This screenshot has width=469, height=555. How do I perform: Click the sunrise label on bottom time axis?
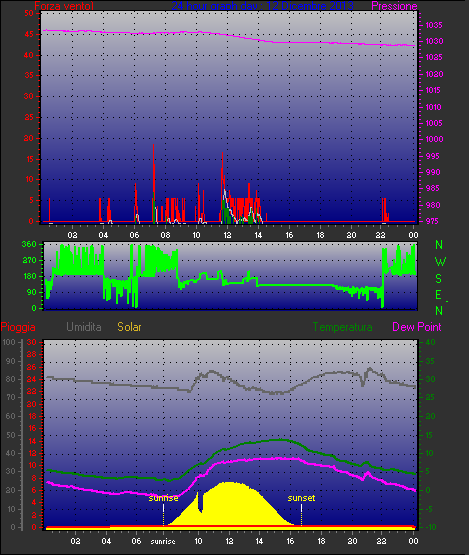coord(163,542)
